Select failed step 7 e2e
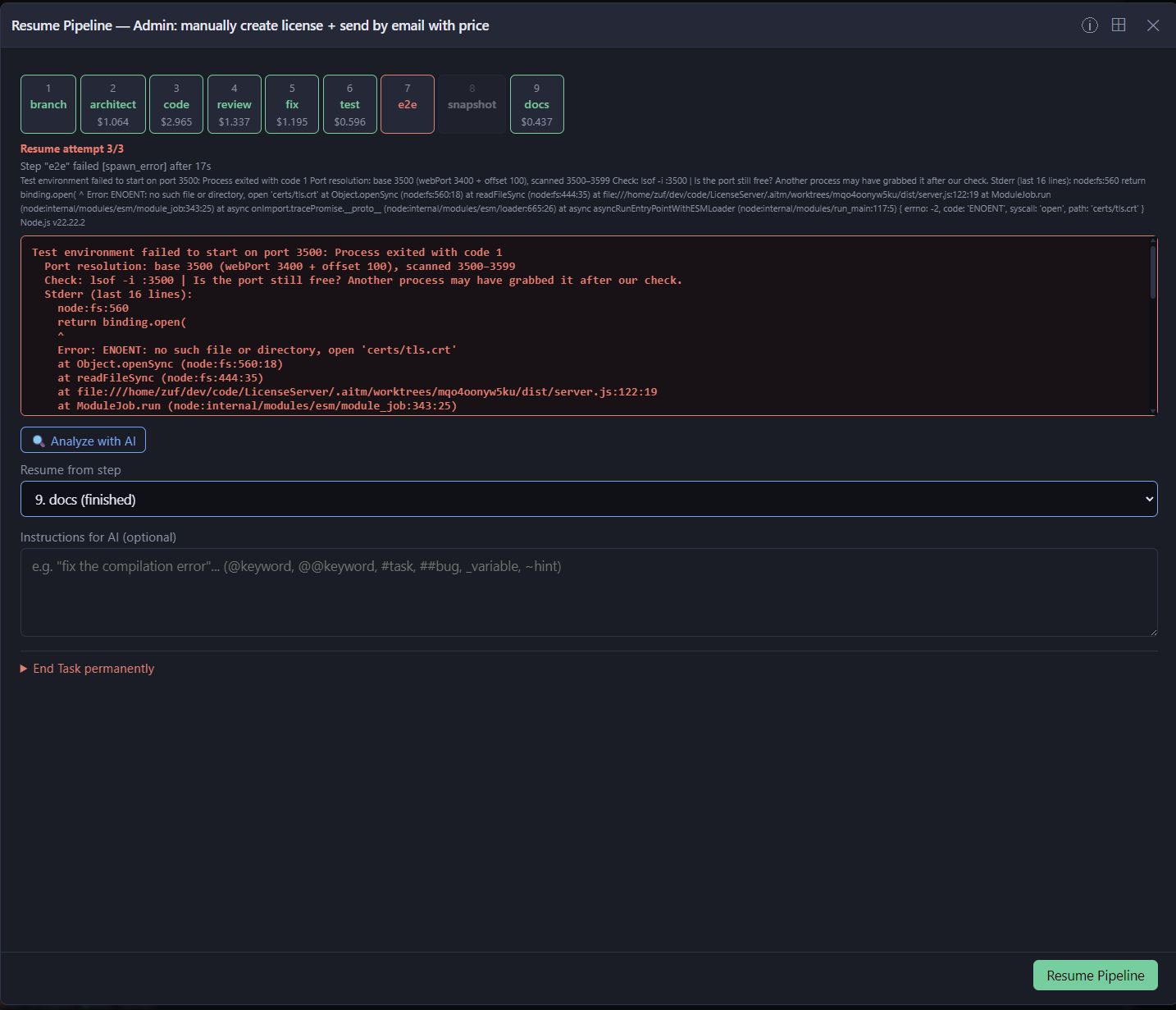 (x=408, y=104)
